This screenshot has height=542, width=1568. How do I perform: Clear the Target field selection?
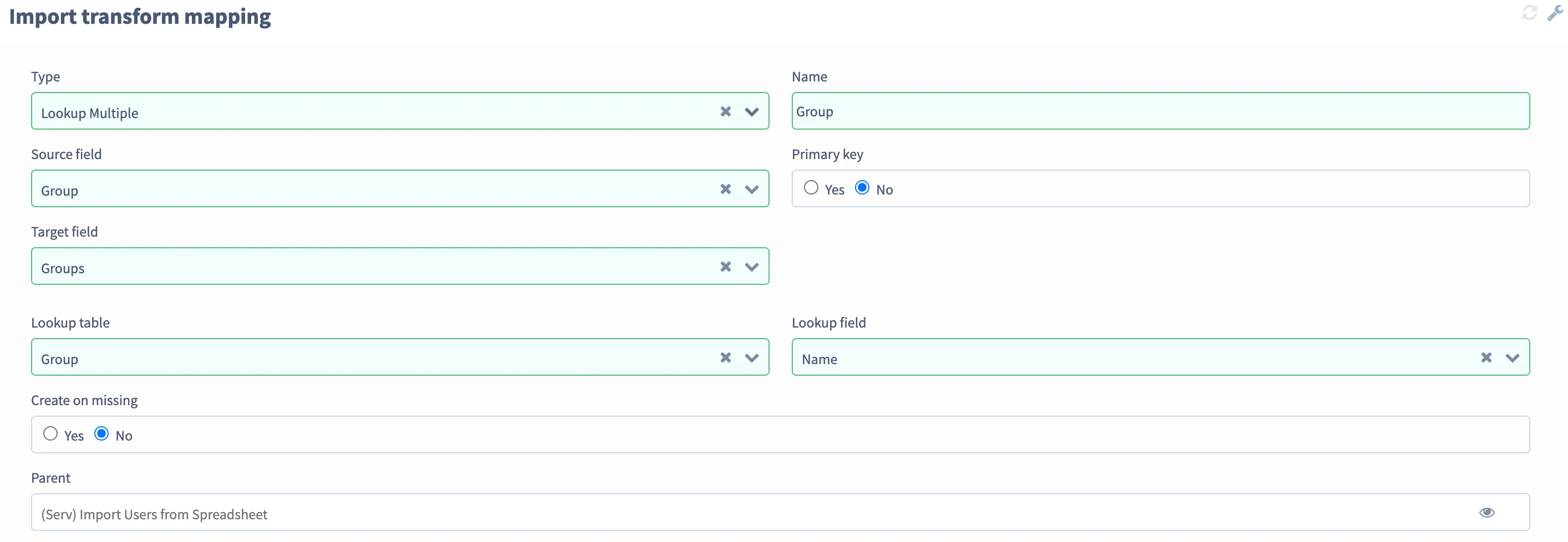pyautogui.click(x=725, y=267)
